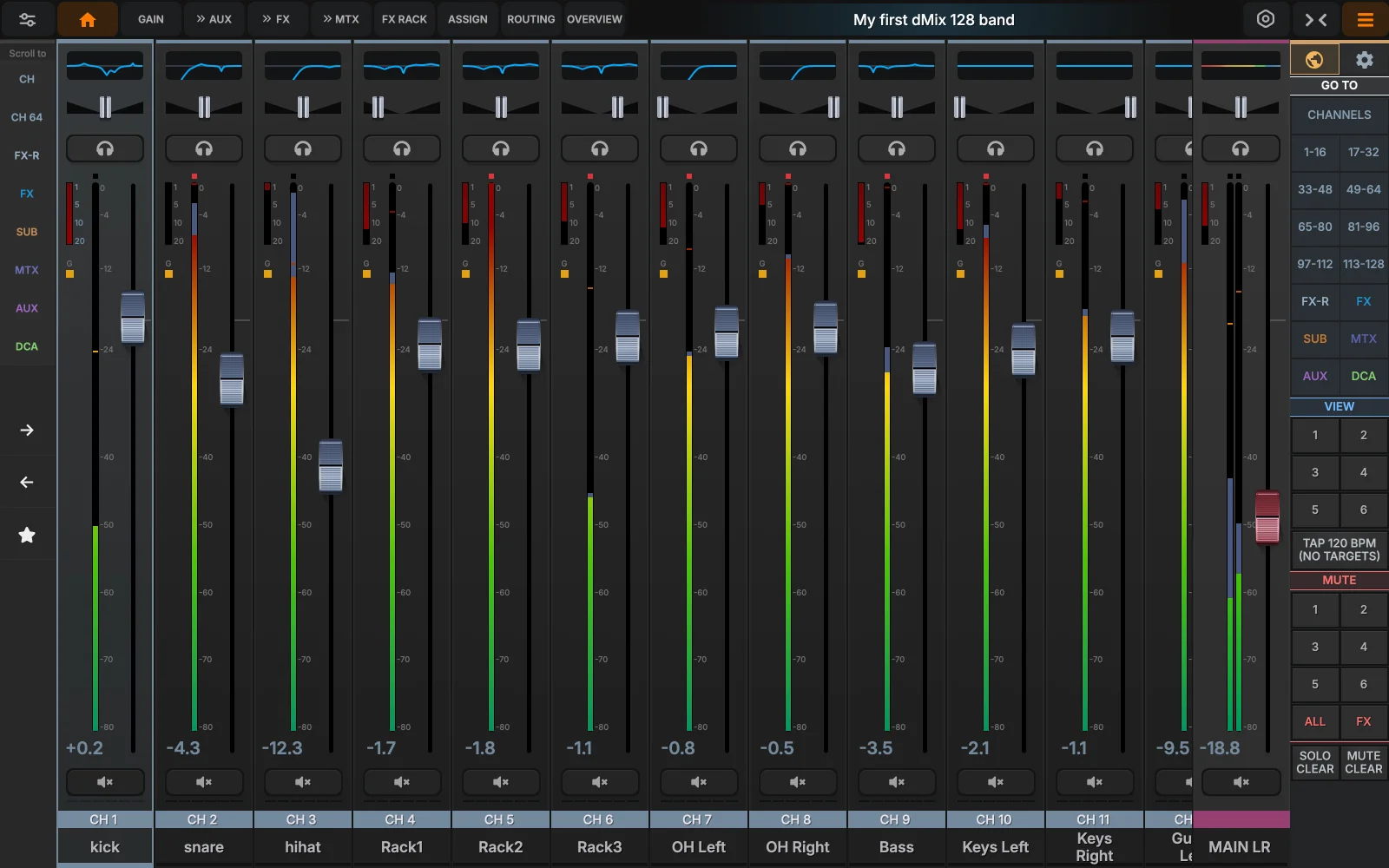Click the OH Right pan control
The height and width of the screenshot is (868, 1389).
[798, 107]
